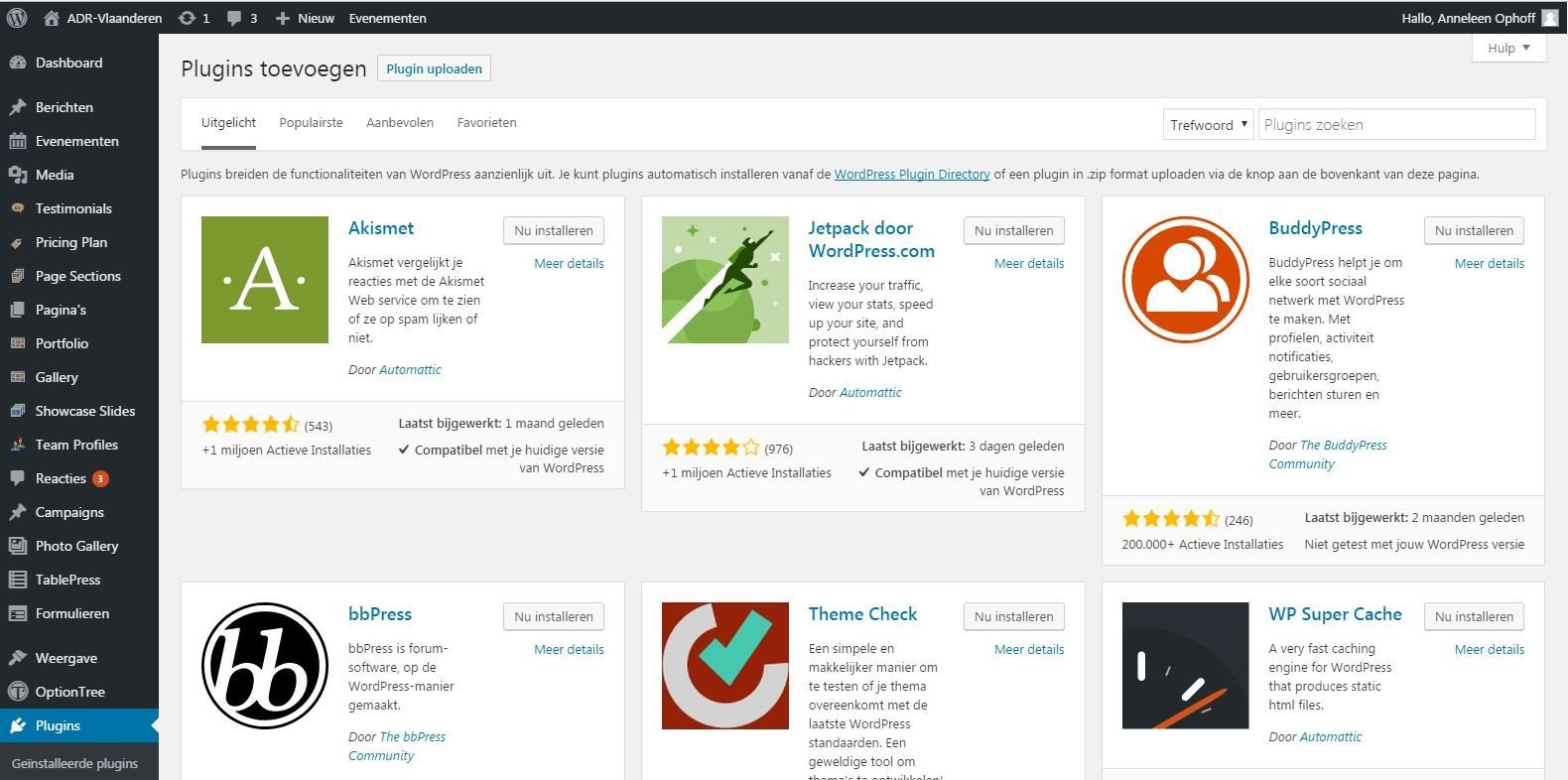The height and width of the screenshot is (780, 1568).
Task: View Meer details for bbPress
Action: pos(569,649)
